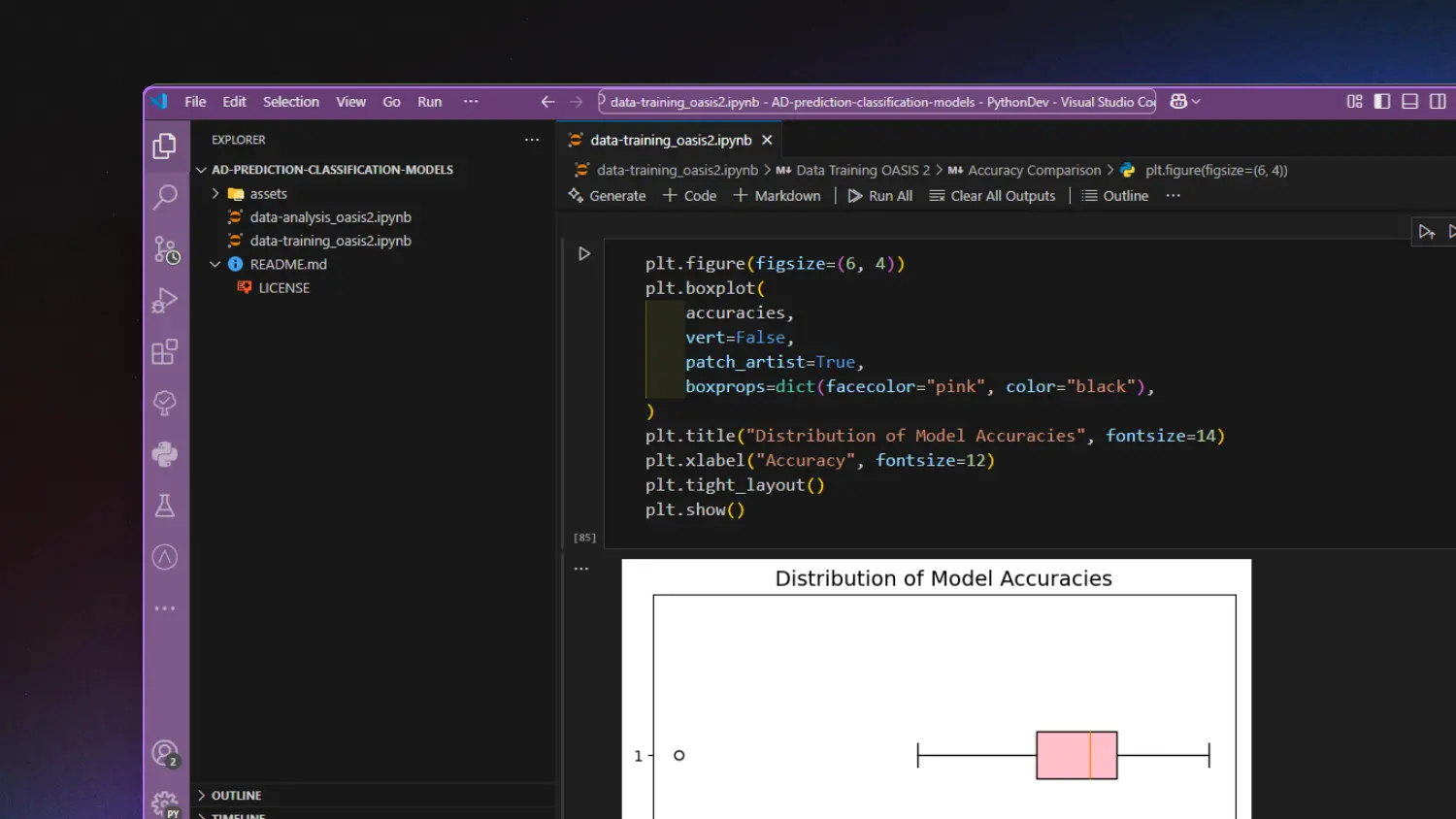Click Generate in notebook toolbar
1456x819 pixels.
pyautogui.click(x=607, y=195)
